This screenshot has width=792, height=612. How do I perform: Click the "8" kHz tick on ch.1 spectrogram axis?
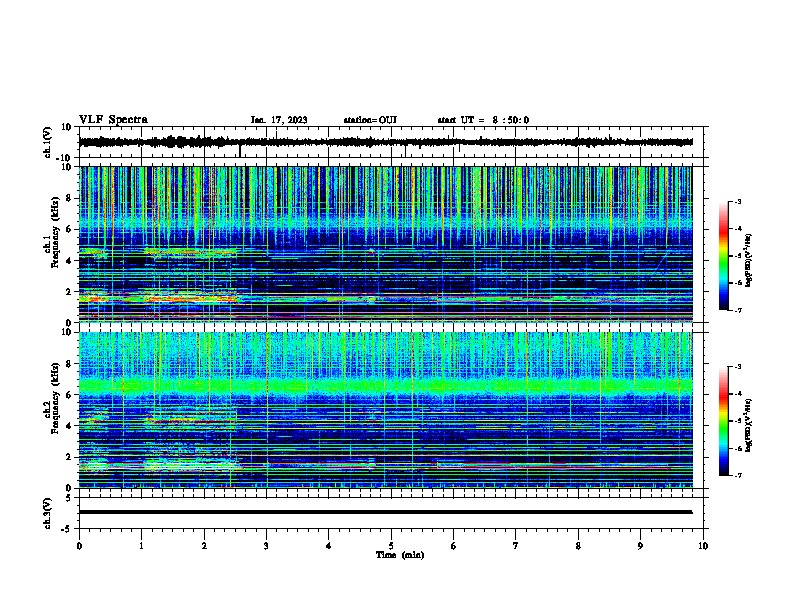[x=69, y=198]
